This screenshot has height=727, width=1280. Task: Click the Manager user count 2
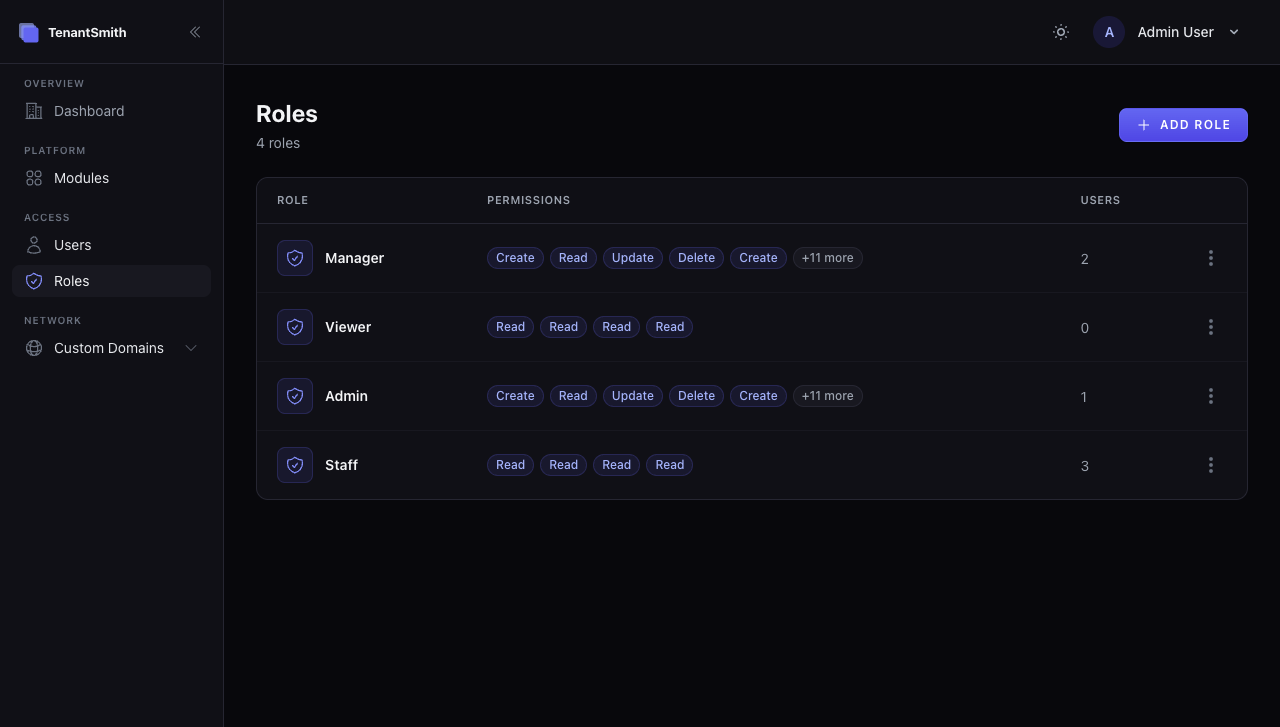point(1085,259)
